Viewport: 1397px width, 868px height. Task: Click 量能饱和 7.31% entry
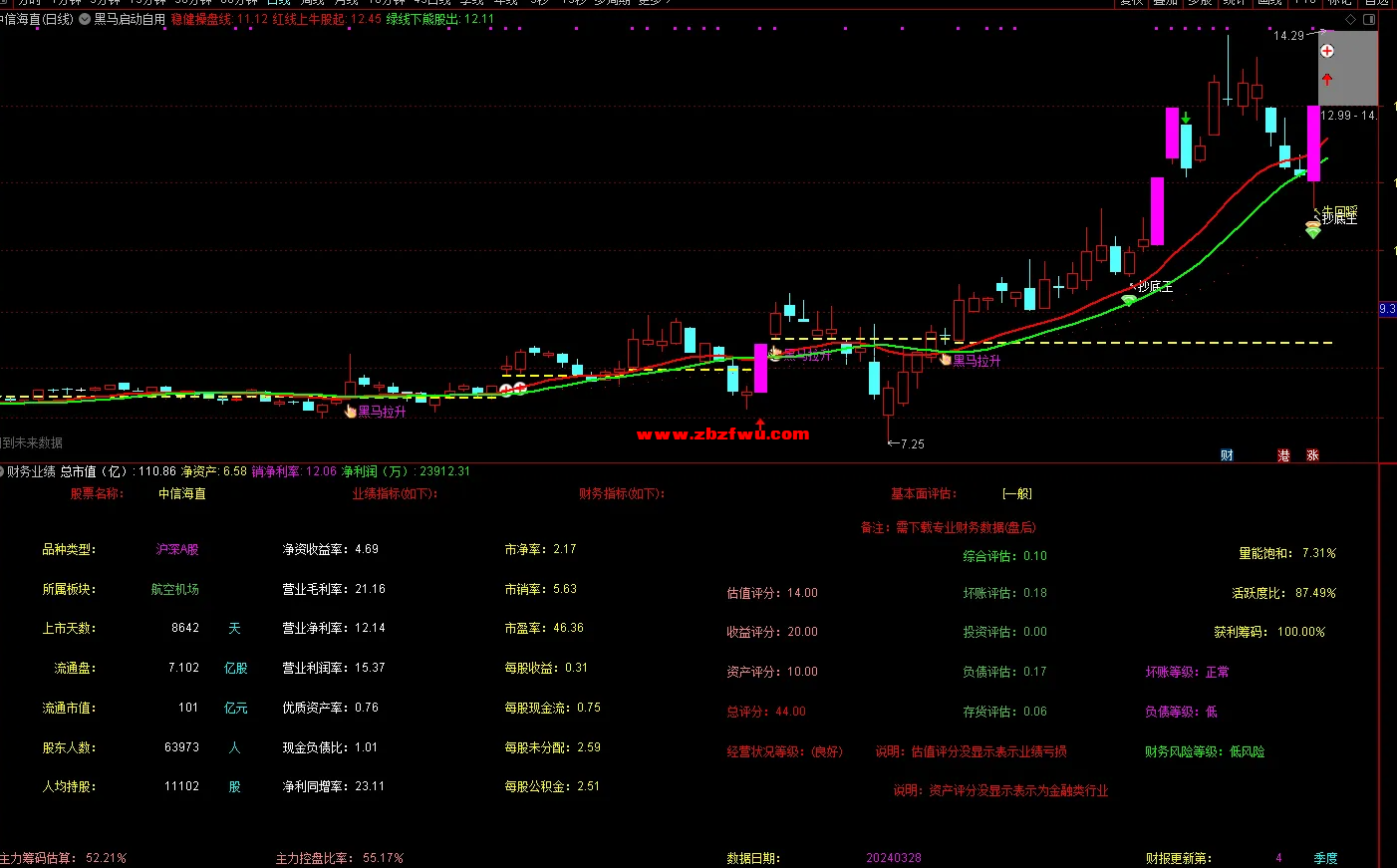pyautogui.click(x=1287, y=553)
